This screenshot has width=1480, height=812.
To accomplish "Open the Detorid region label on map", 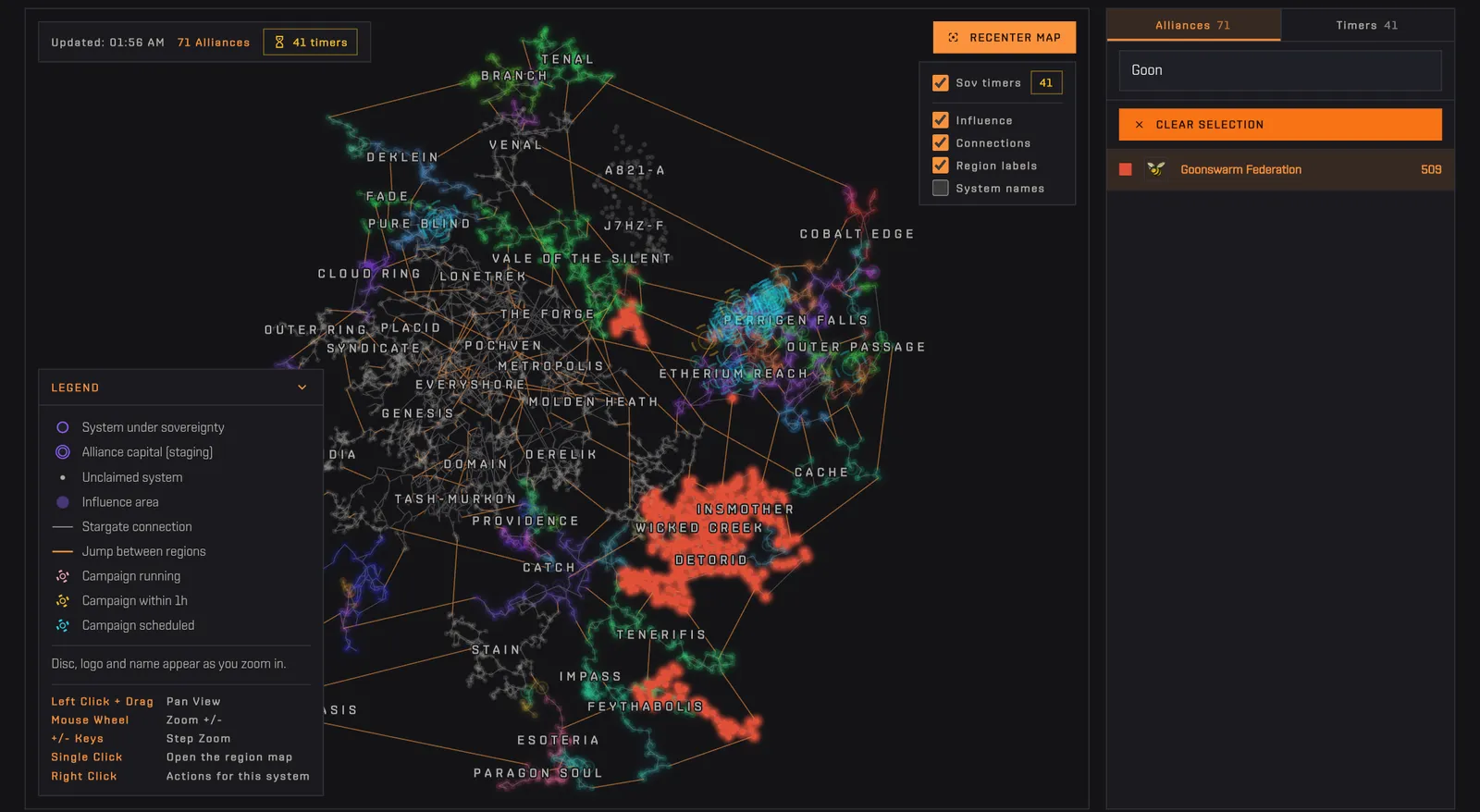I will click(711, 560).
